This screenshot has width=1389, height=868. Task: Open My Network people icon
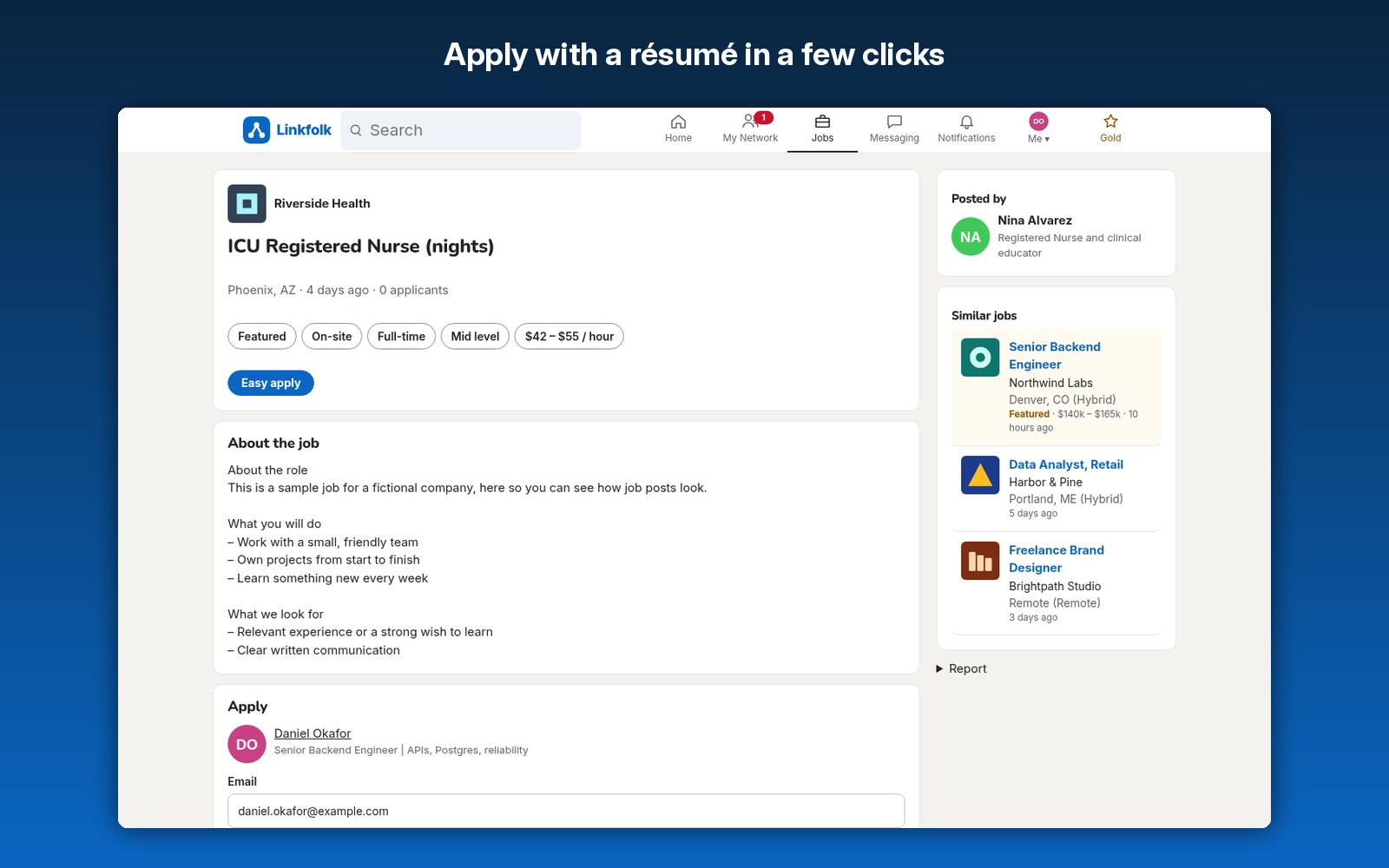[x=750, y=122]
